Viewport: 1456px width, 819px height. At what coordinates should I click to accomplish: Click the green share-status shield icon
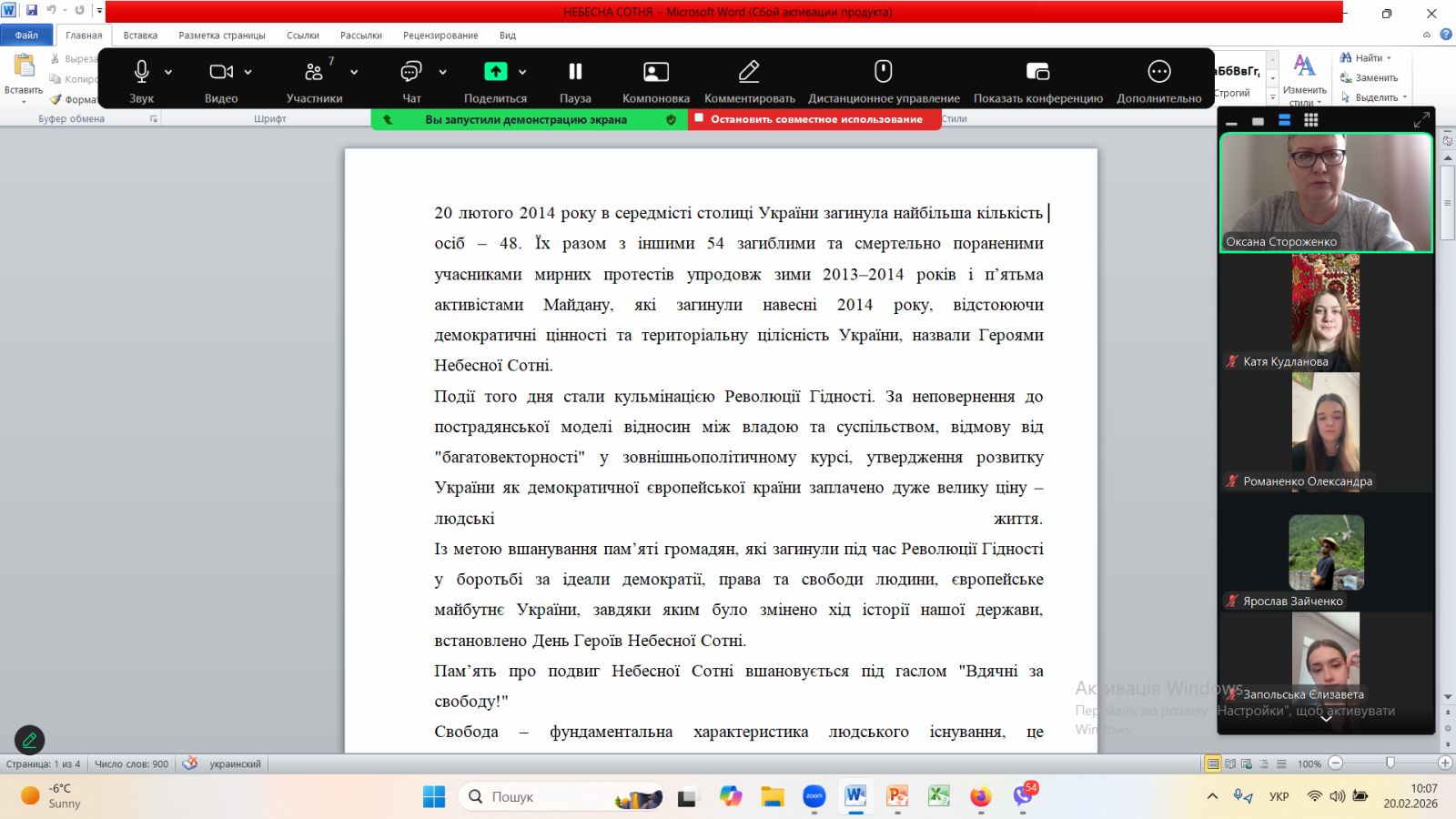pyautogui.click(x=671, y=119)
